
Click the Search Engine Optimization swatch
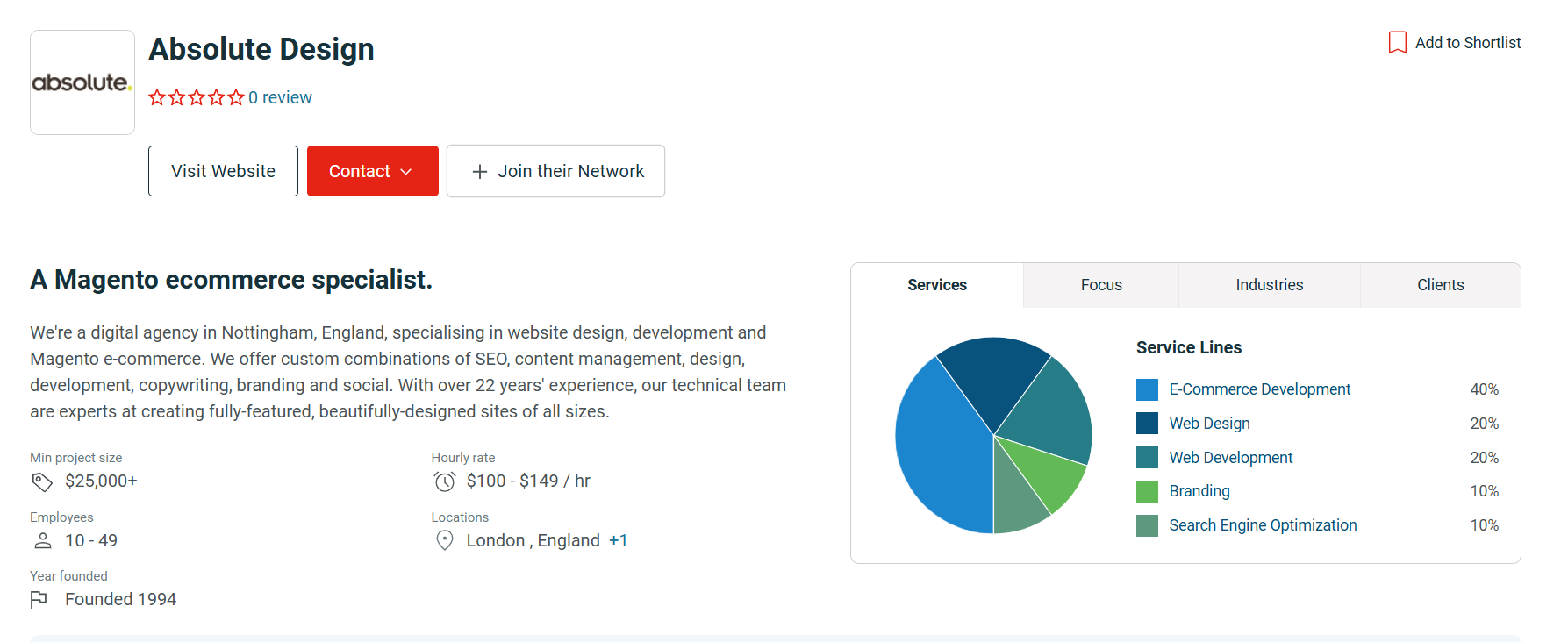pos(1147,525)
